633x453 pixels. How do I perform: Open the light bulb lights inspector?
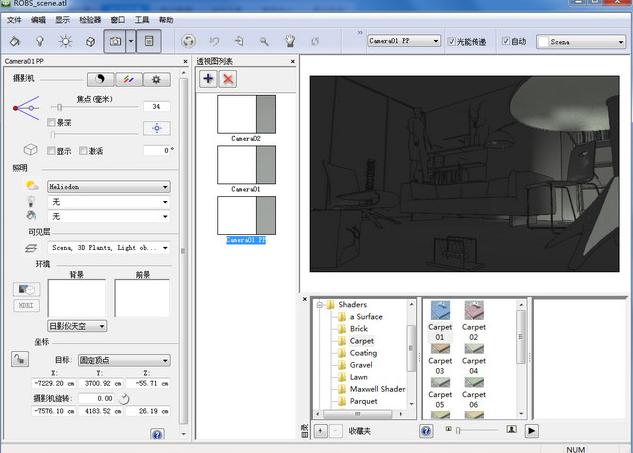(x=40, y=41)
